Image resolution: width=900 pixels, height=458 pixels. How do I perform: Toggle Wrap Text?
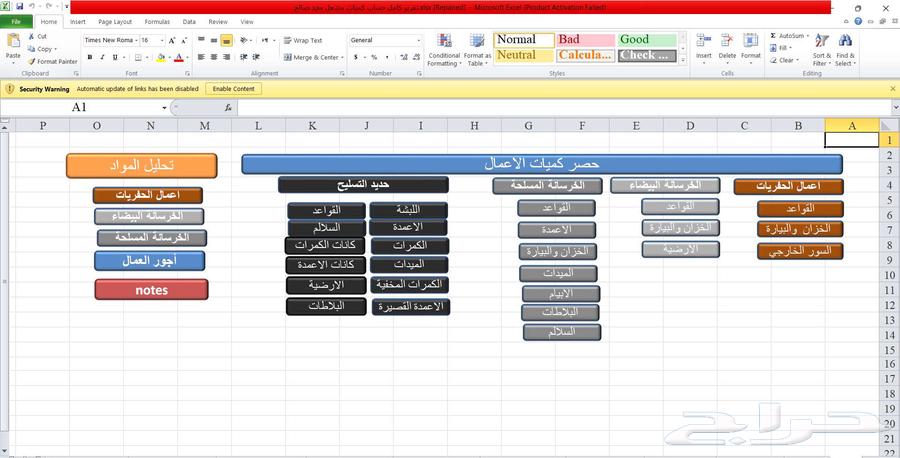click(x=303, y=41)
